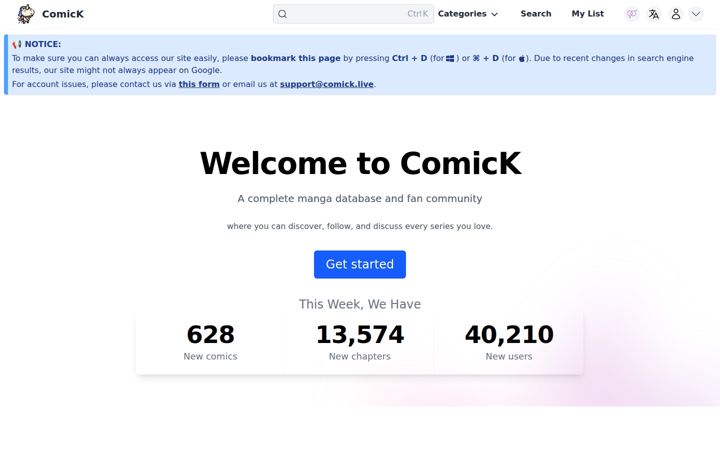The width and height of the screenshot is (720, 450).
Task: Open the 'this form' contact link
Action: pyautogui.click(x=199, y=84)
